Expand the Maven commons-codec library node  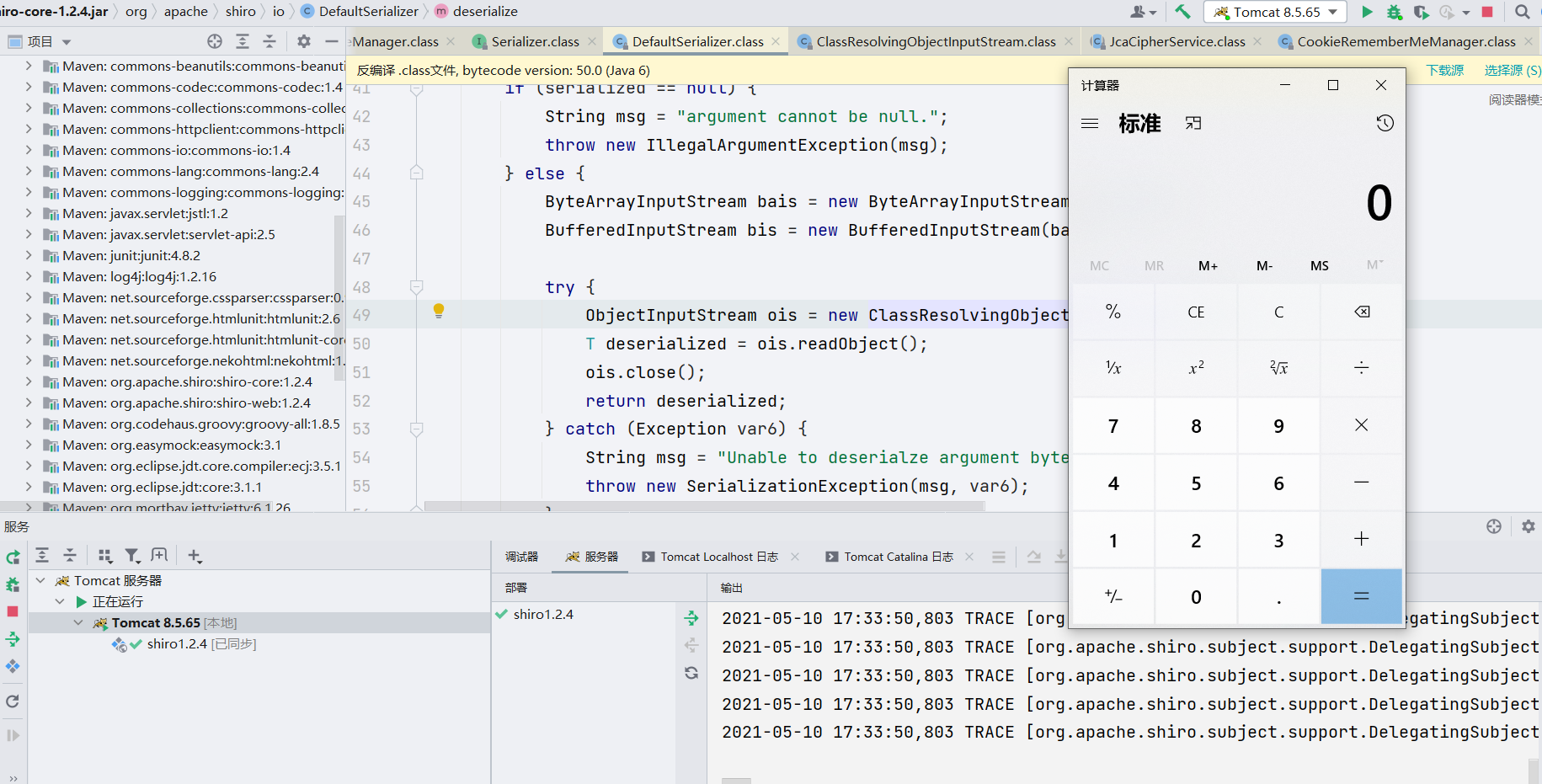pyautogui.click(x=29, y=87)
